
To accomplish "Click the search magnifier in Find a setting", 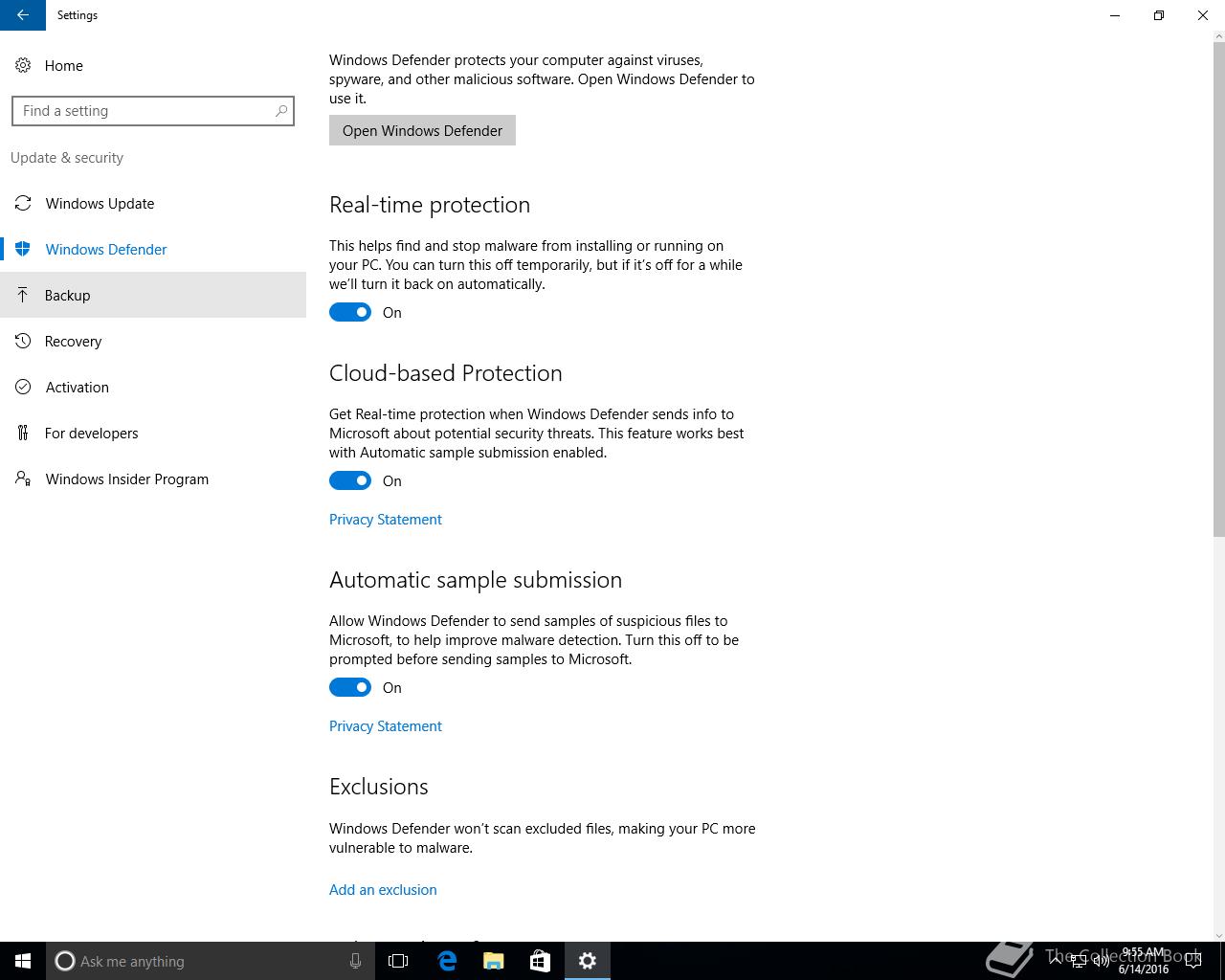I will [280, 111].
